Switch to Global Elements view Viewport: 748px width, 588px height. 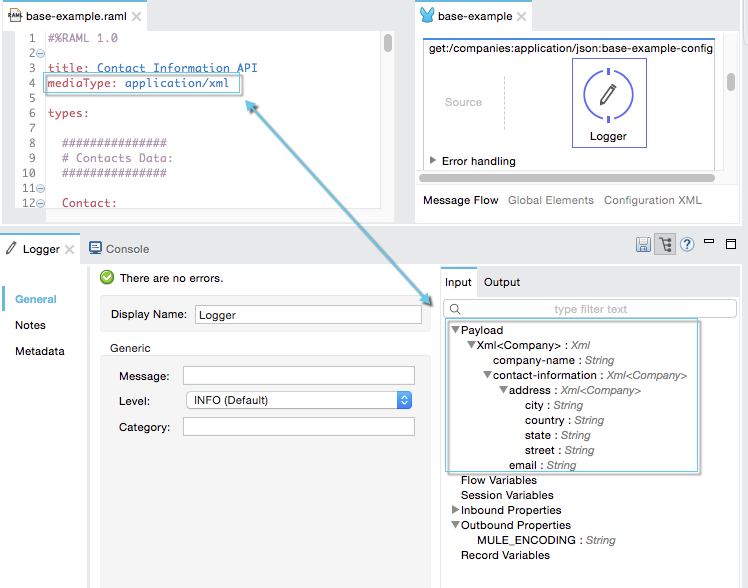click(551, 200)
